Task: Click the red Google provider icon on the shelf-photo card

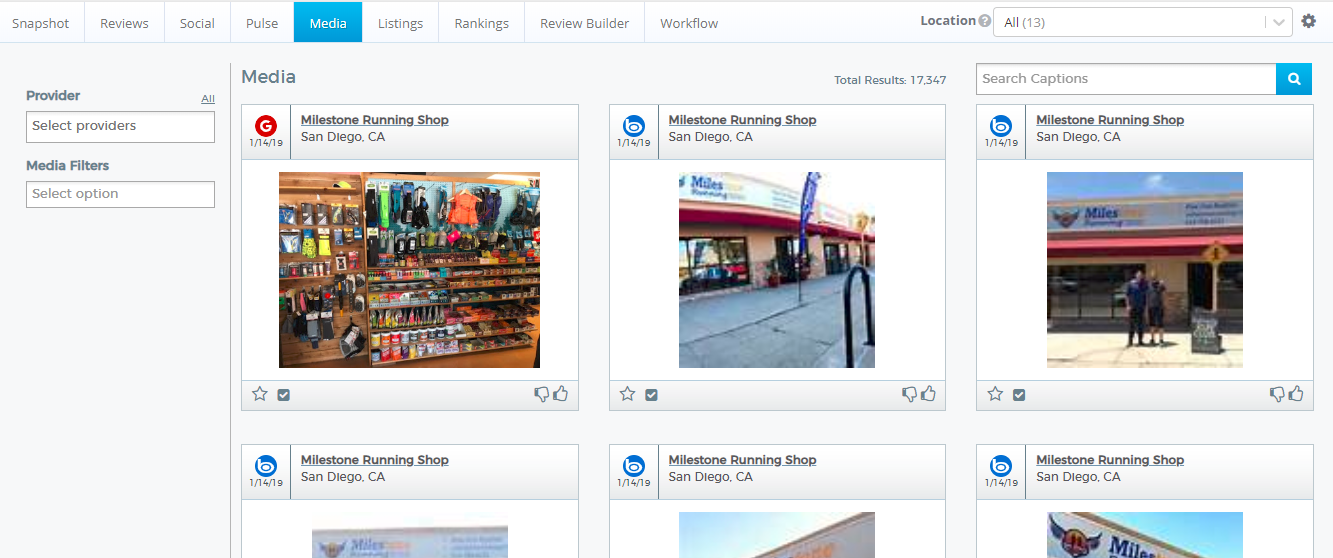Action: point(265,125)
